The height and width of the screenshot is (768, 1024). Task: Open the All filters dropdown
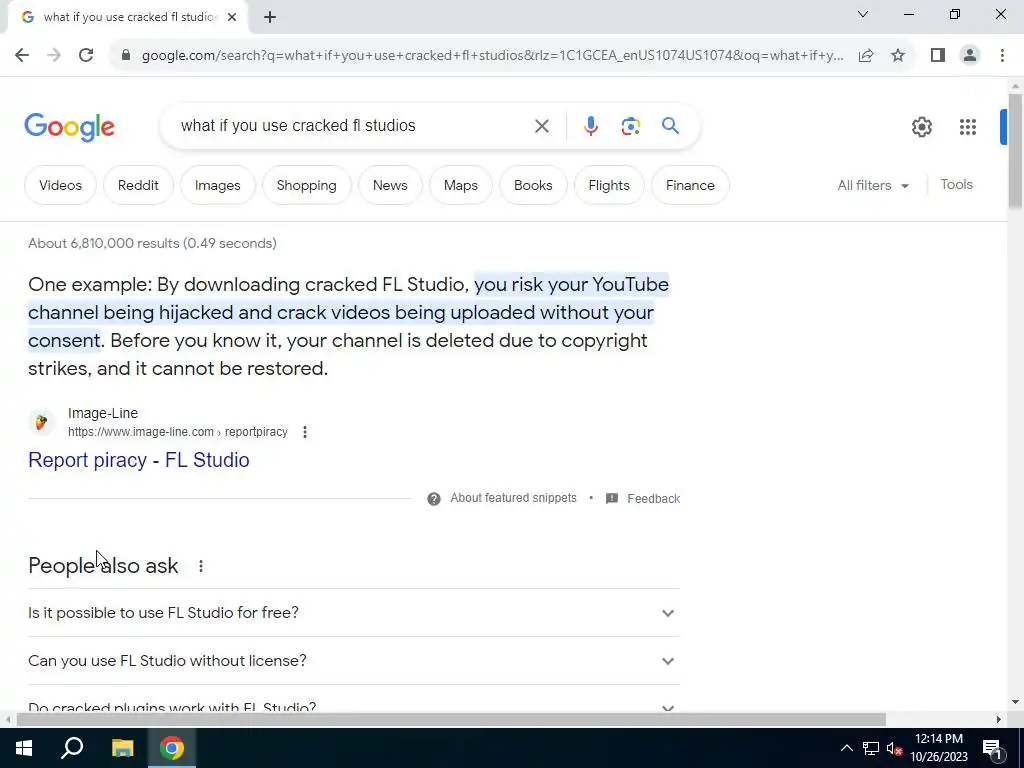pos(873,185)
